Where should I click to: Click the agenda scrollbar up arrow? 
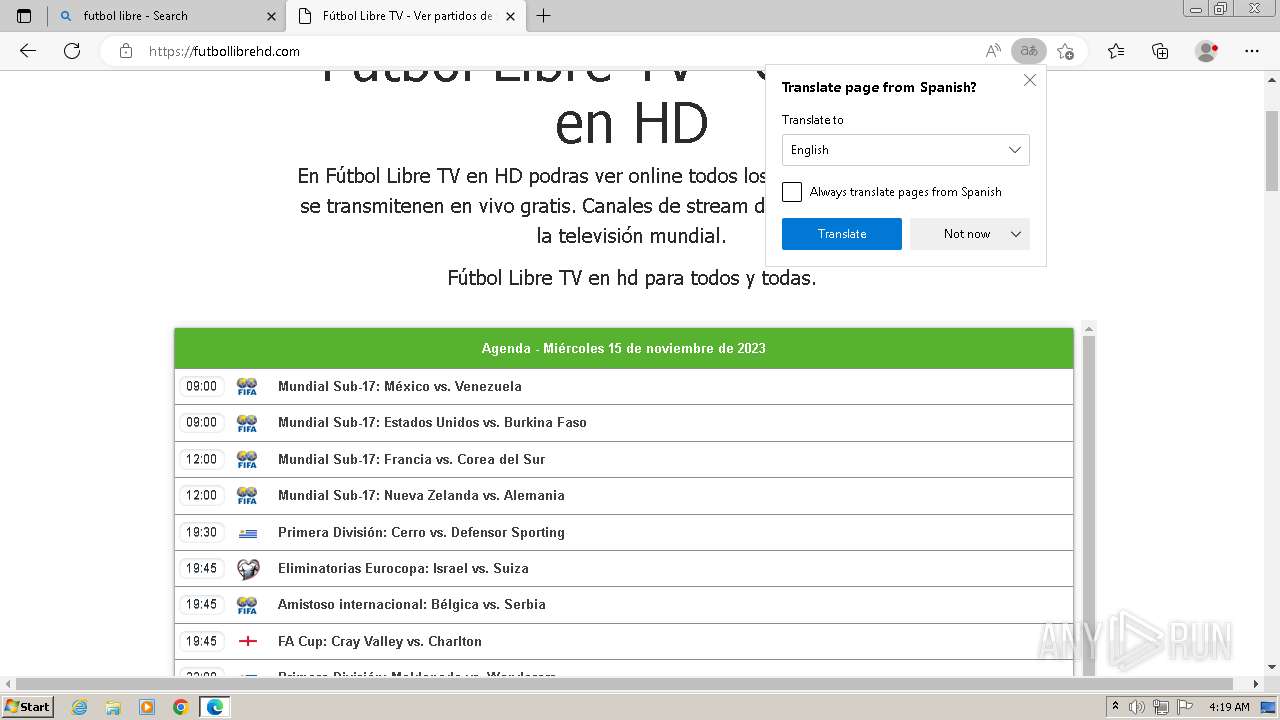point(1089,328)
